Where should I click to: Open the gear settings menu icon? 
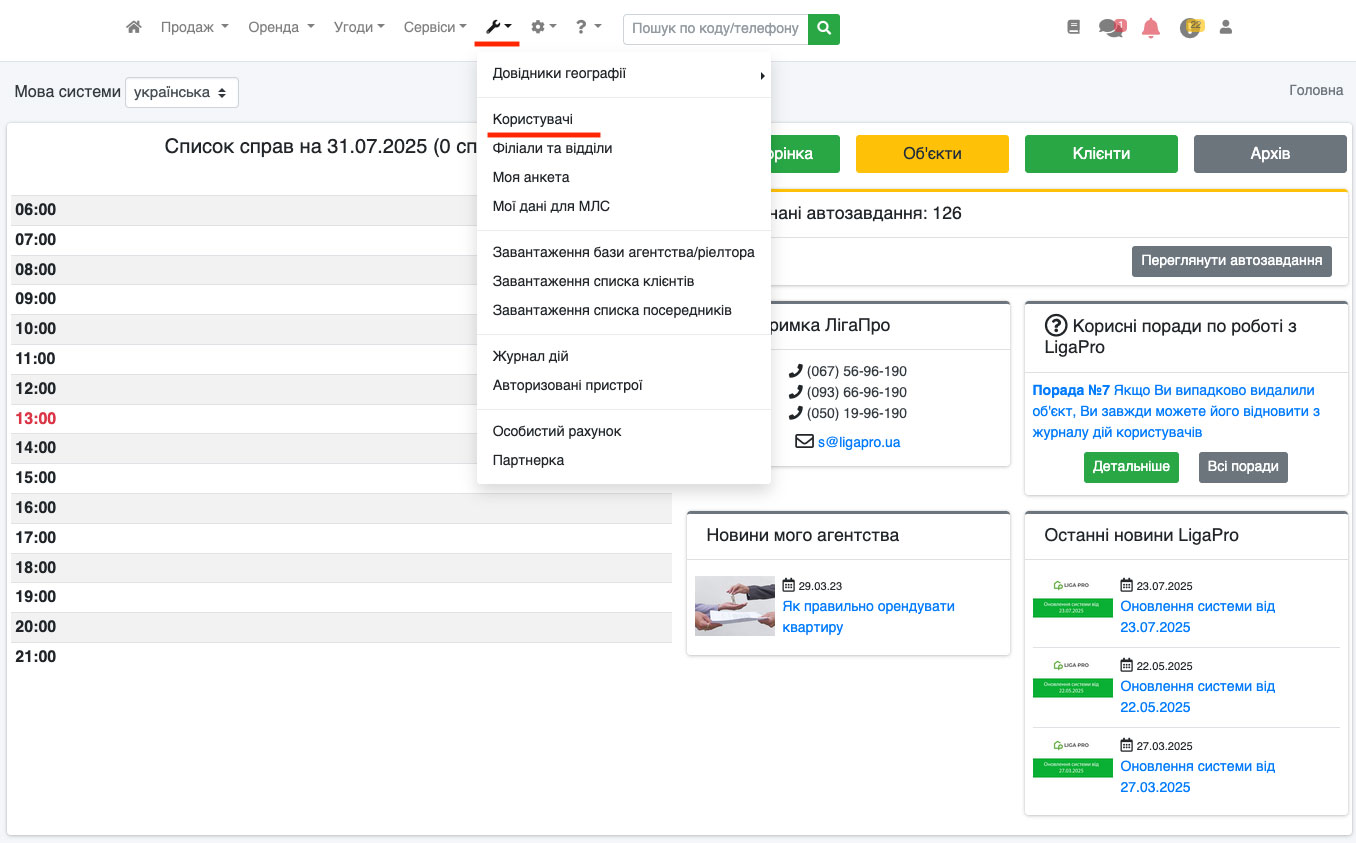click(x=543, y=28)
